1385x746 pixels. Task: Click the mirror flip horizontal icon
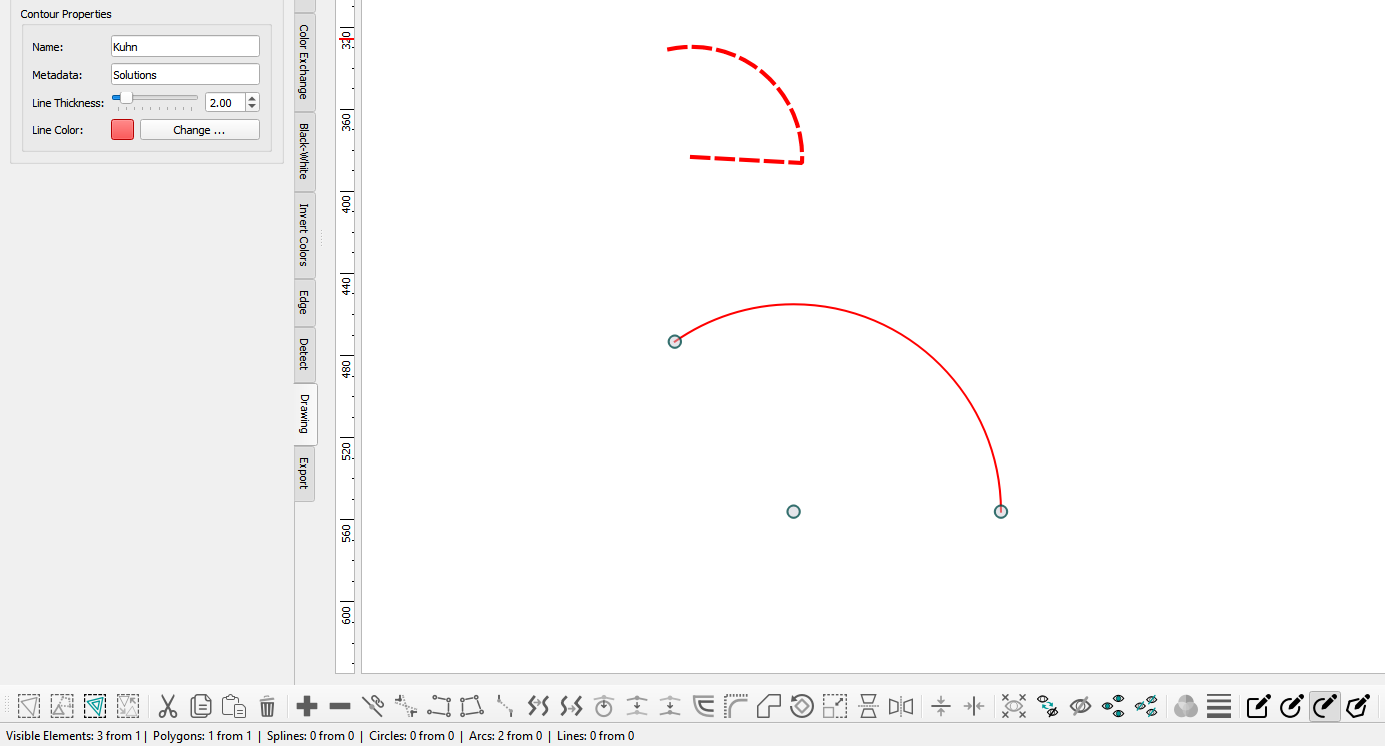(901, 707)
